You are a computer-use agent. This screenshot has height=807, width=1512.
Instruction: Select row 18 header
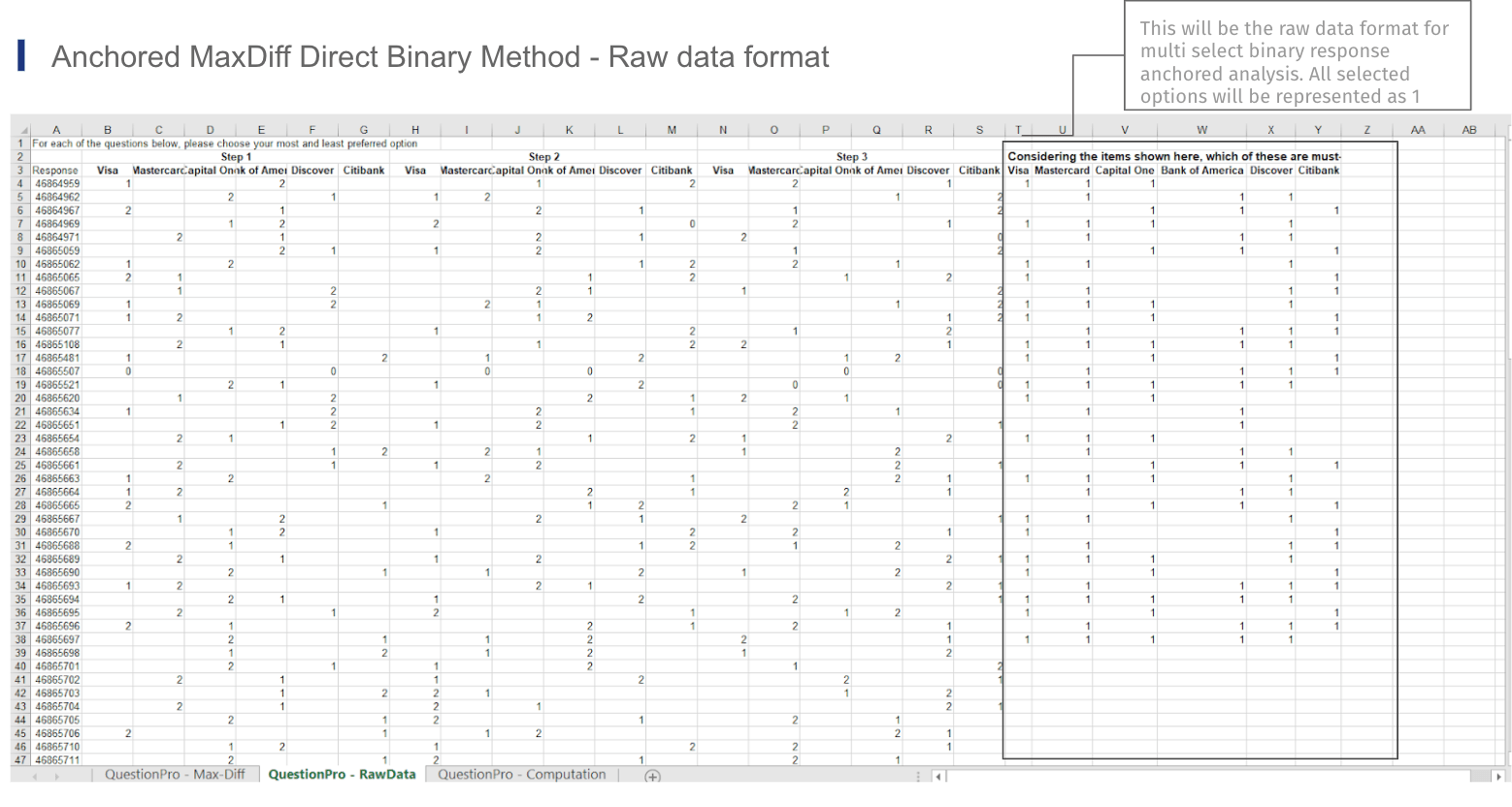pyautogui.click(x=20, y=371)
